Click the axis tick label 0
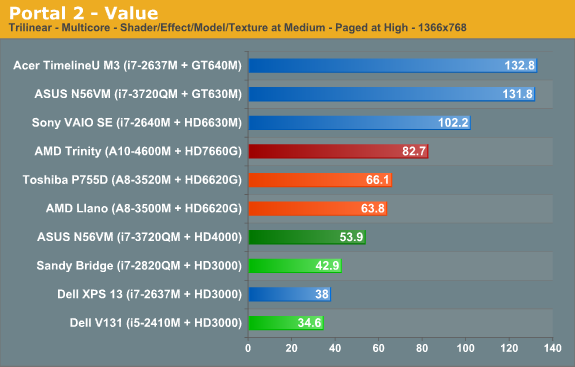The image size is (575, 367). [248, 348]
